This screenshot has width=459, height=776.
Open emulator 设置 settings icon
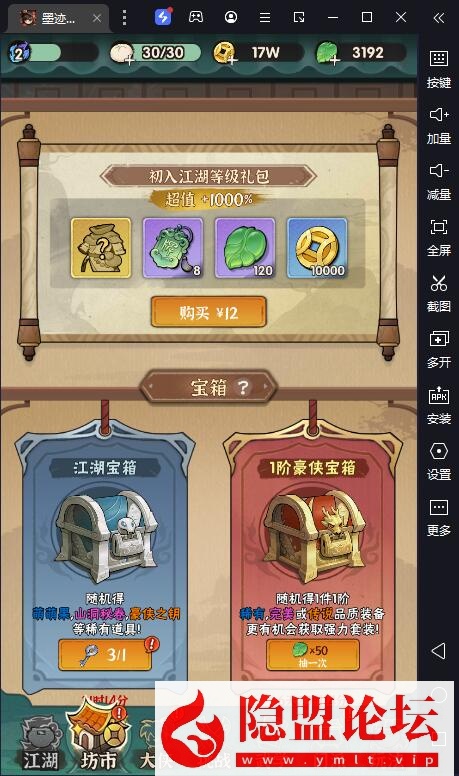(439, 462)
